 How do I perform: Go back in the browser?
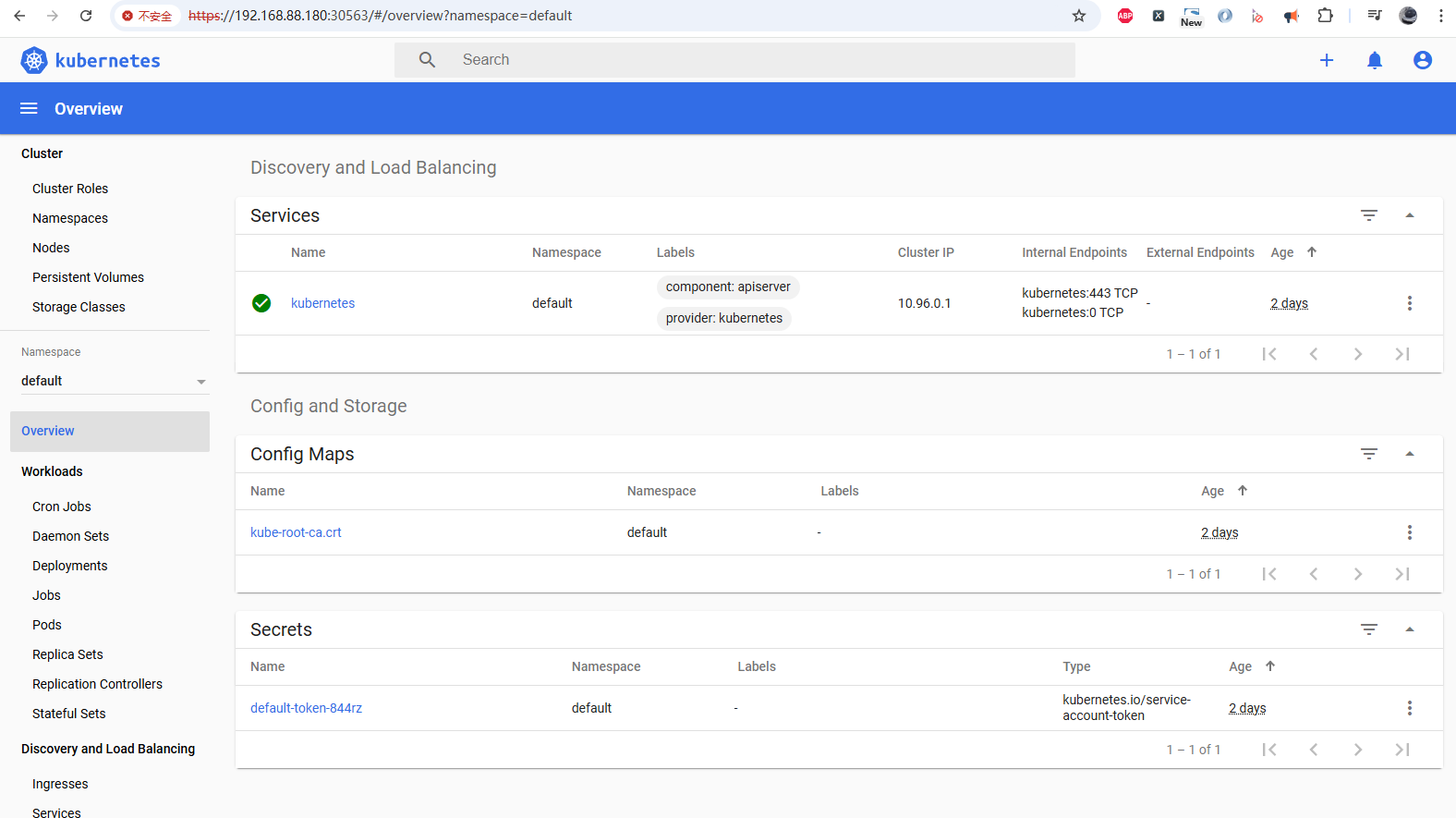(x=19, y=16)
